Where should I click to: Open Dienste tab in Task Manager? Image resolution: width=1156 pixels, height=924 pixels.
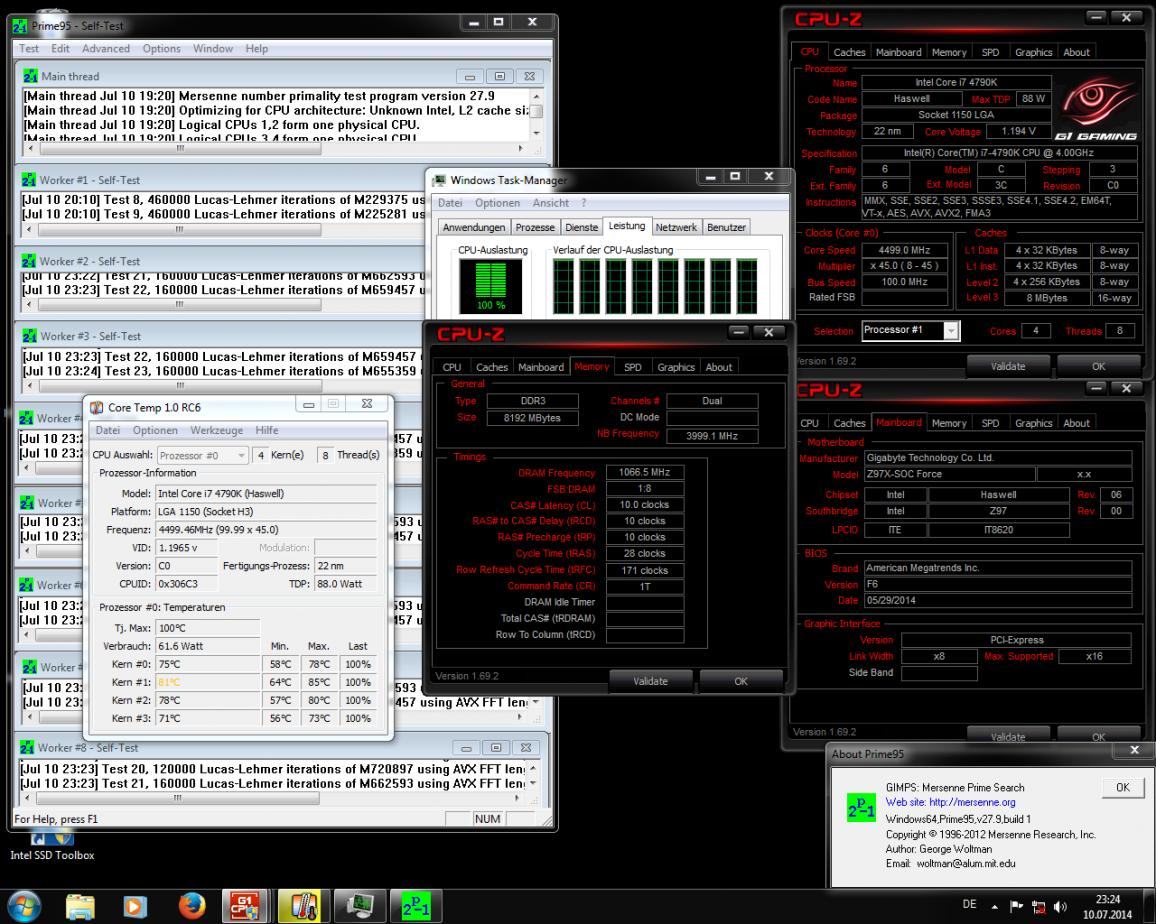[582, 227]
